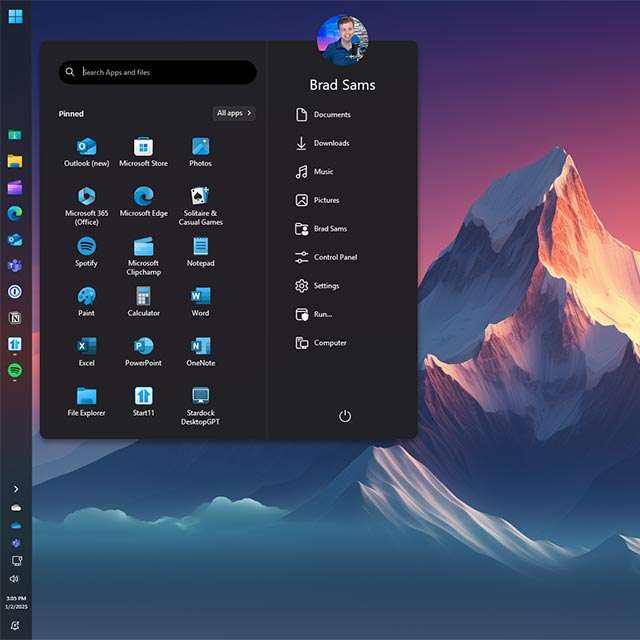Image resolution: width=640 pixels, height=640 pixels.
Task: Launch Microsoft Edge from pinned apps
Action: click(143, 202)
